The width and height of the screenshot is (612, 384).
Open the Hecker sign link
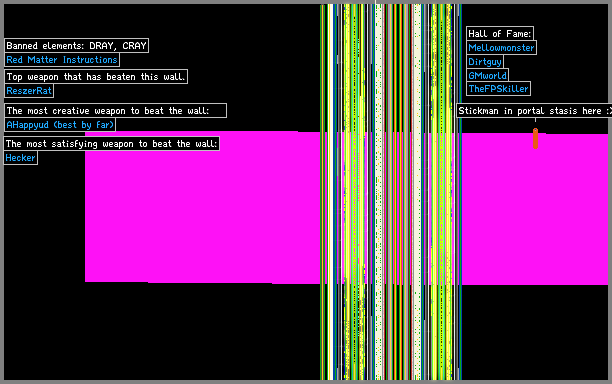pos(21,158)
